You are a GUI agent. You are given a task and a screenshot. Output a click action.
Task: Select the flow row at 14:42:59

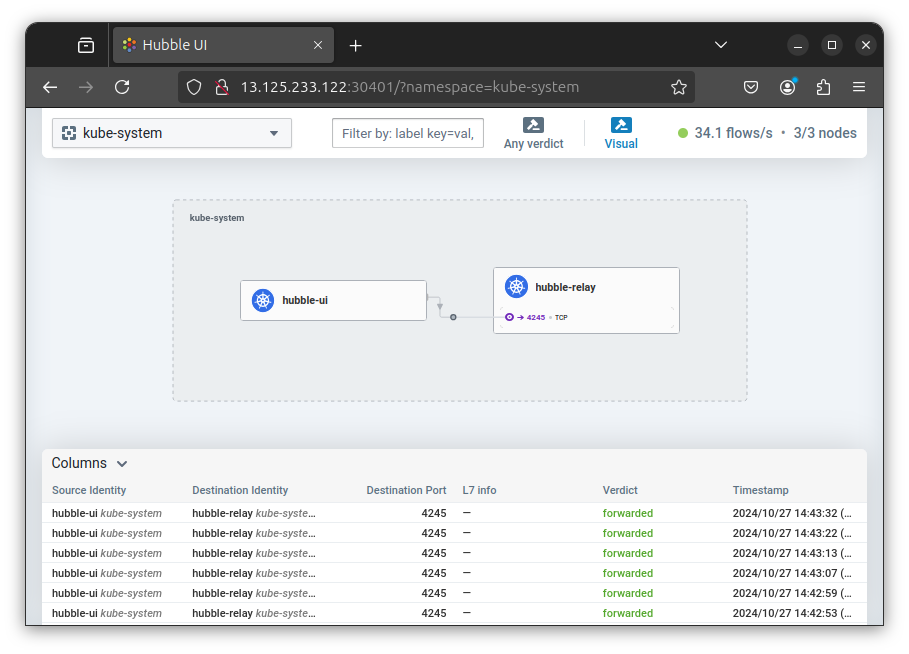(454, 593)
